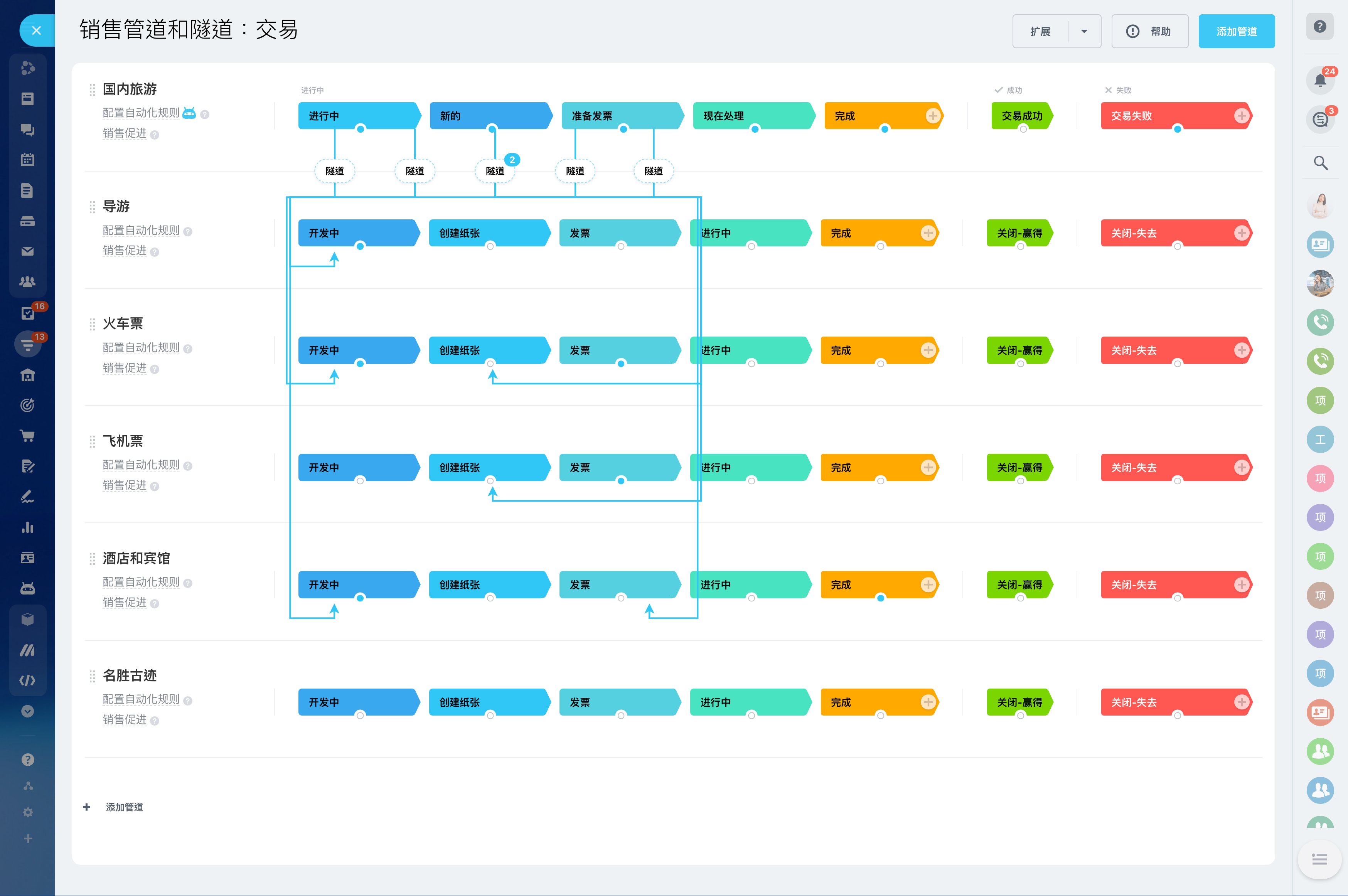
Task: Select orange 完成 stage in 国内旅游 pipeline
Action: pos(869,116)
